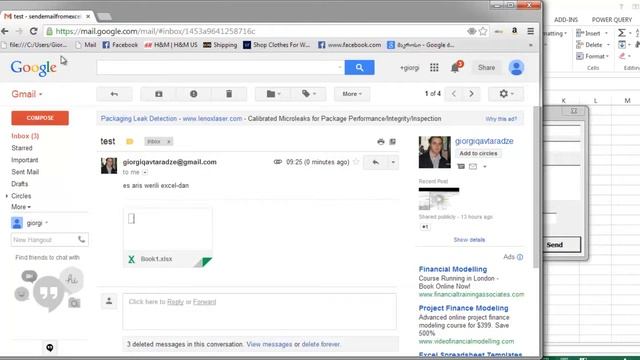Open the Google apps grid
Image resolution: width=640 pixels, height=360 pixels.
click(434, 68)
